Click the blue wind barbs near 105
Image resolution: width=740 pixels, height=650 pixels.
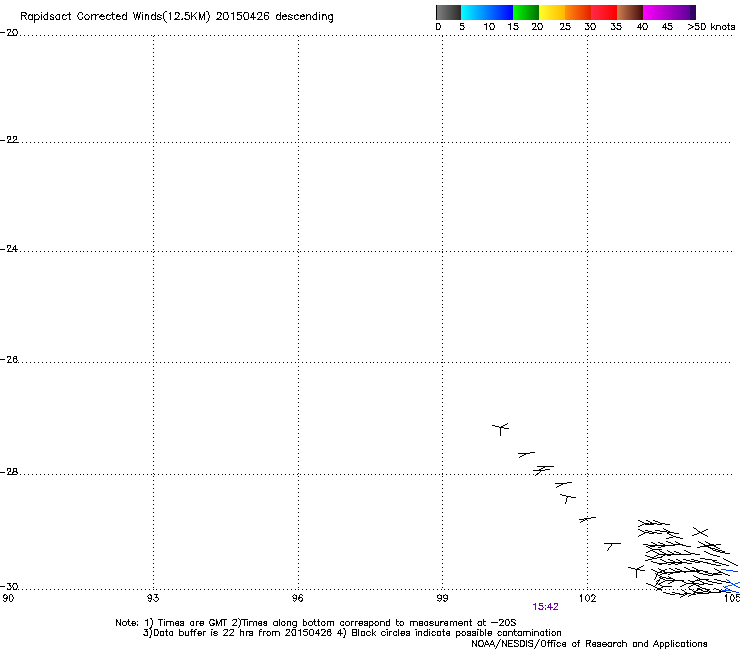click(x=731, y=582)
